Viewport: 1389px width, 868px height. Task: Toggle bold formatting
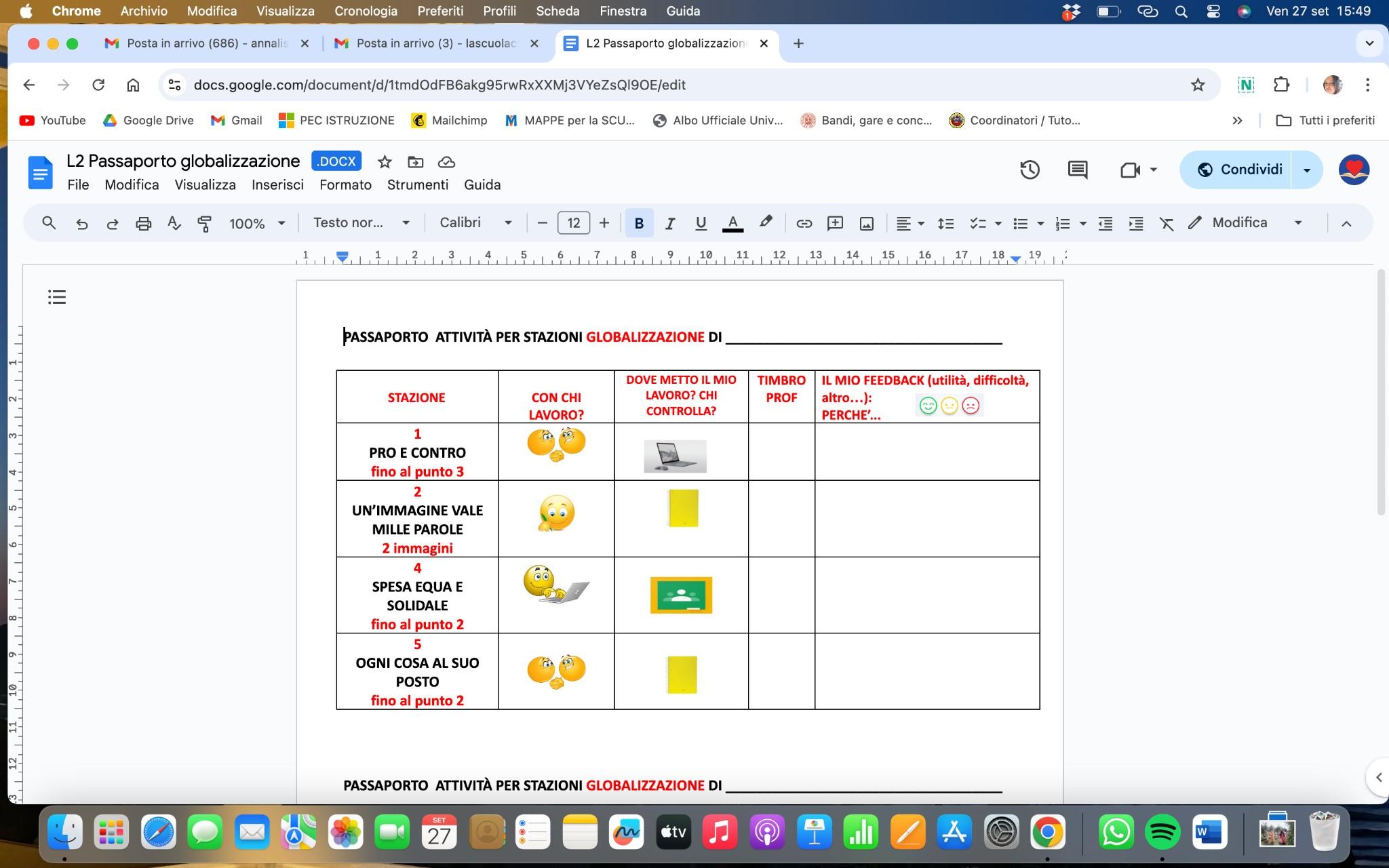(x=638, y=223)
